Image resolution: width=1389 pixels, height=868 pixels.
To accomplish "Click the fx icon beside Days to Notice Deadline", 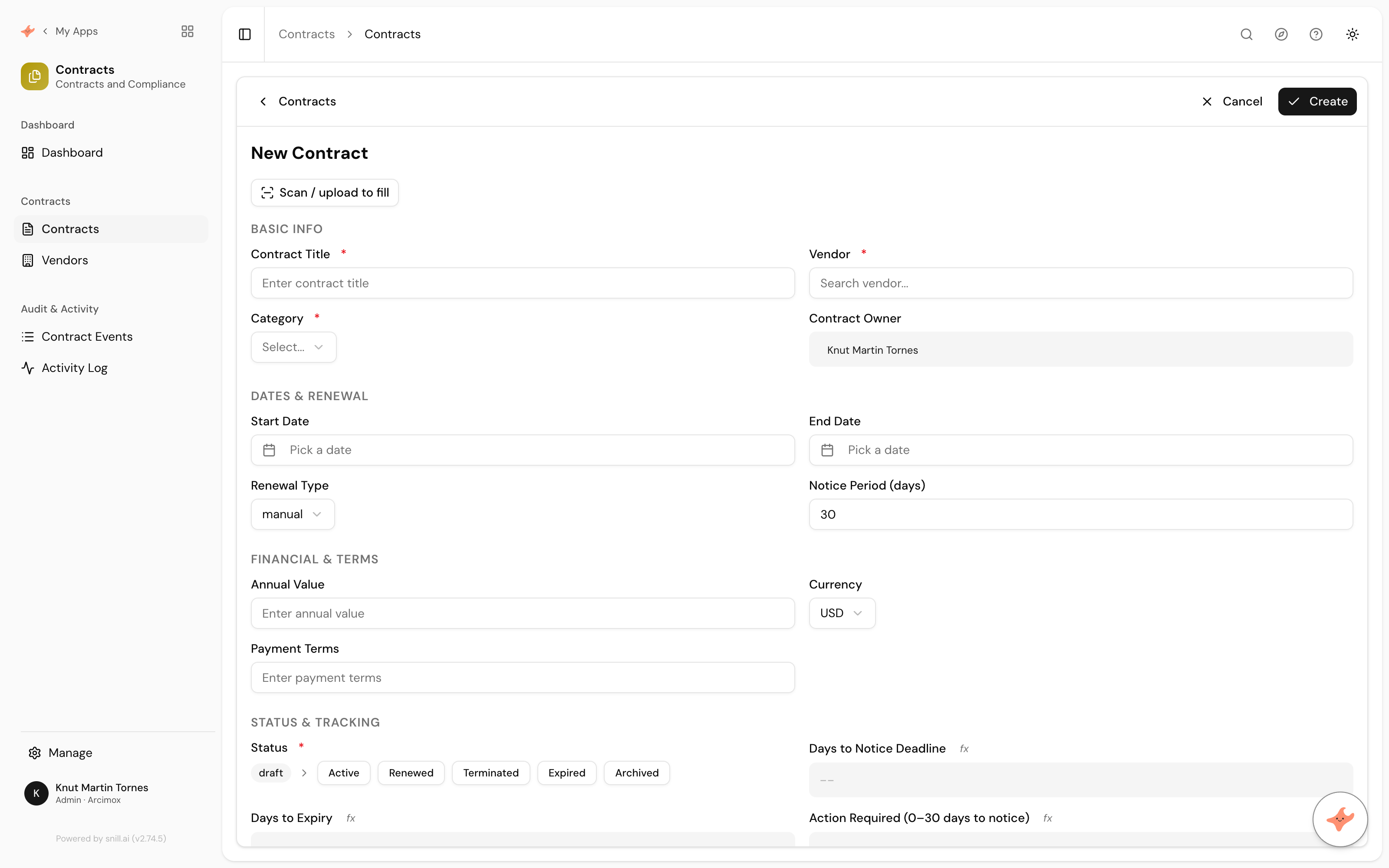I will [964, 749].
